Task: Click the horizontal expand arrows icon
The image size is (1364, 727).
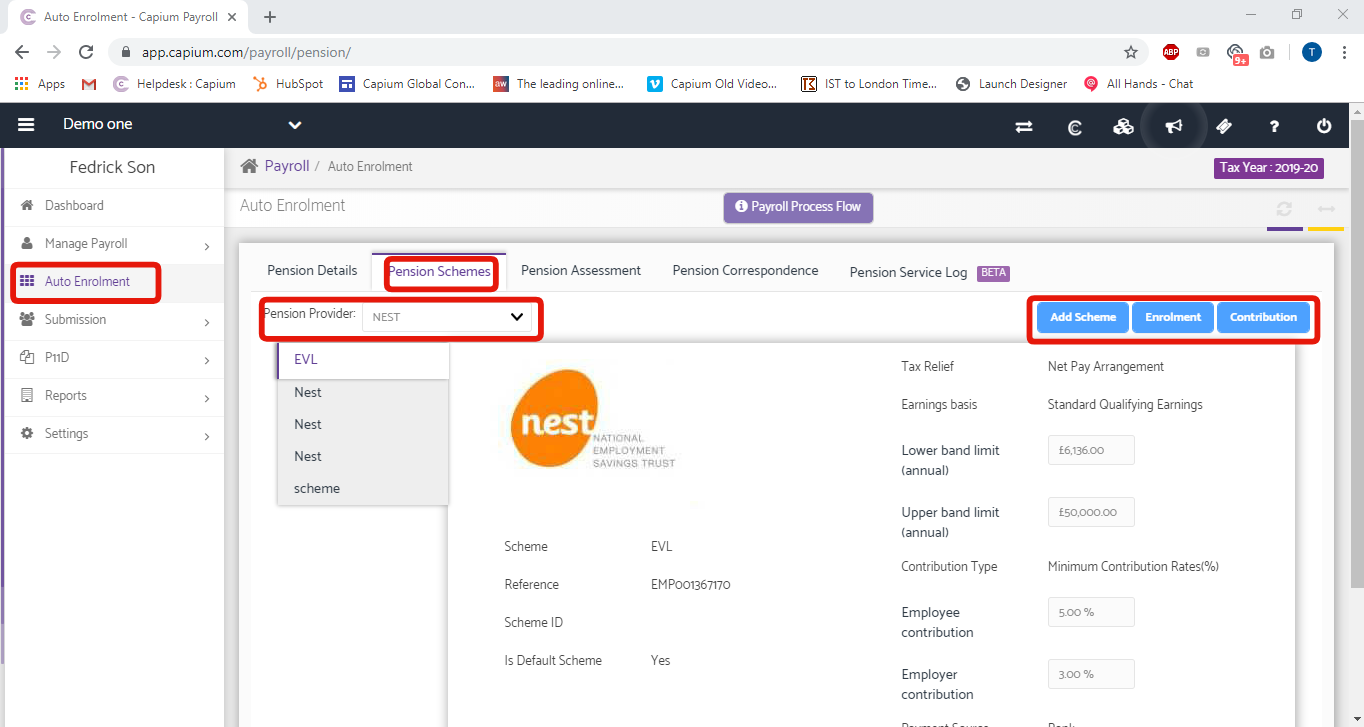Action: 1326,209
